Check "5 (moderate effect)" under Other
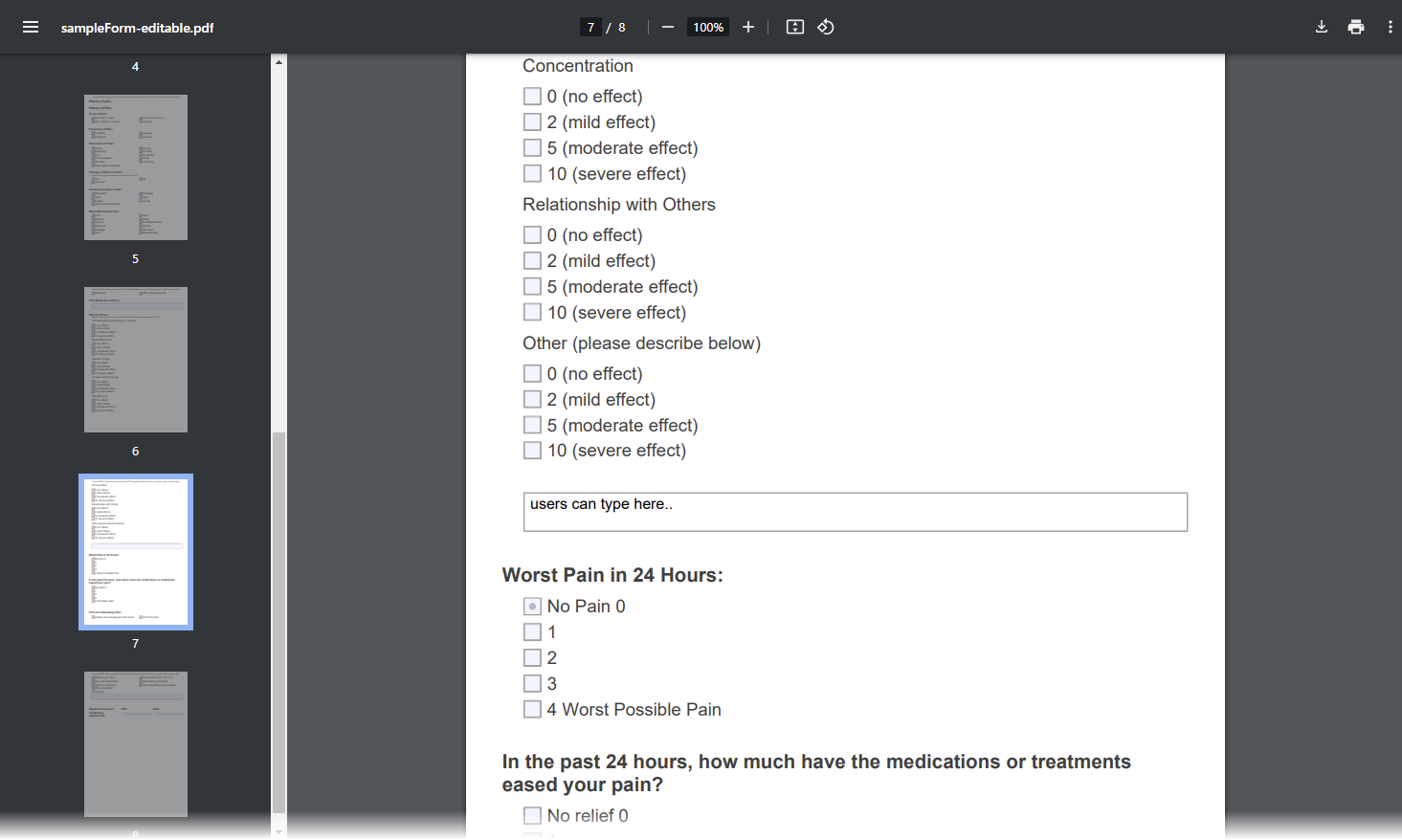 click(532, 424)
